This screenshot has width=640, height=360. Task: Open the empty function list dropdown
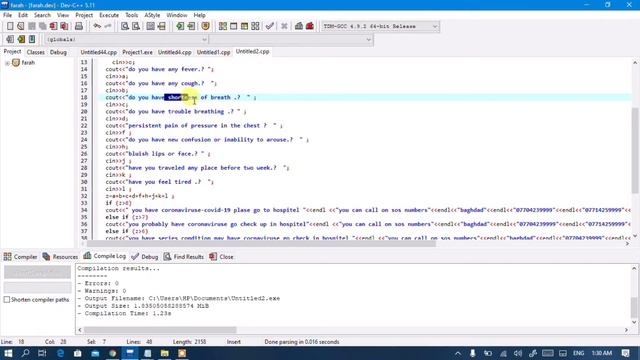click(369, 40)
